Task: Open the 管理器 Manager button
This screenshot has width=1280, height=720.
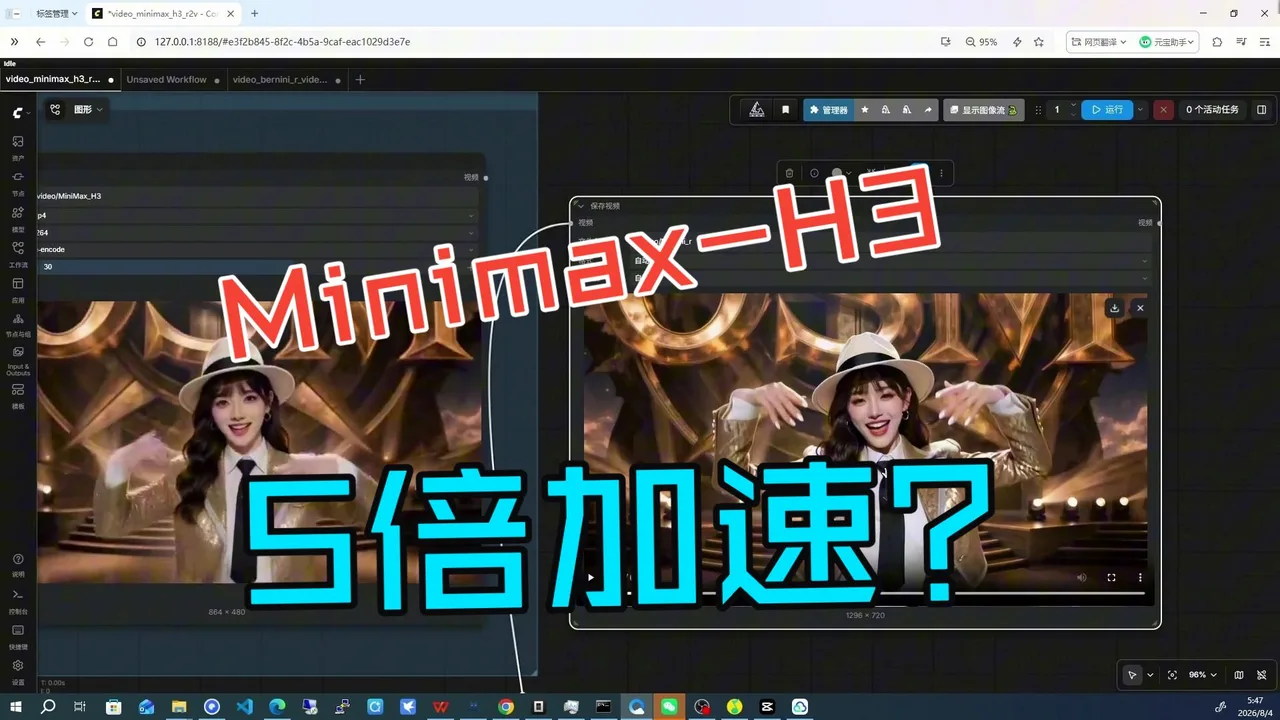Action: pyautogui.click(x=829, y=110)
